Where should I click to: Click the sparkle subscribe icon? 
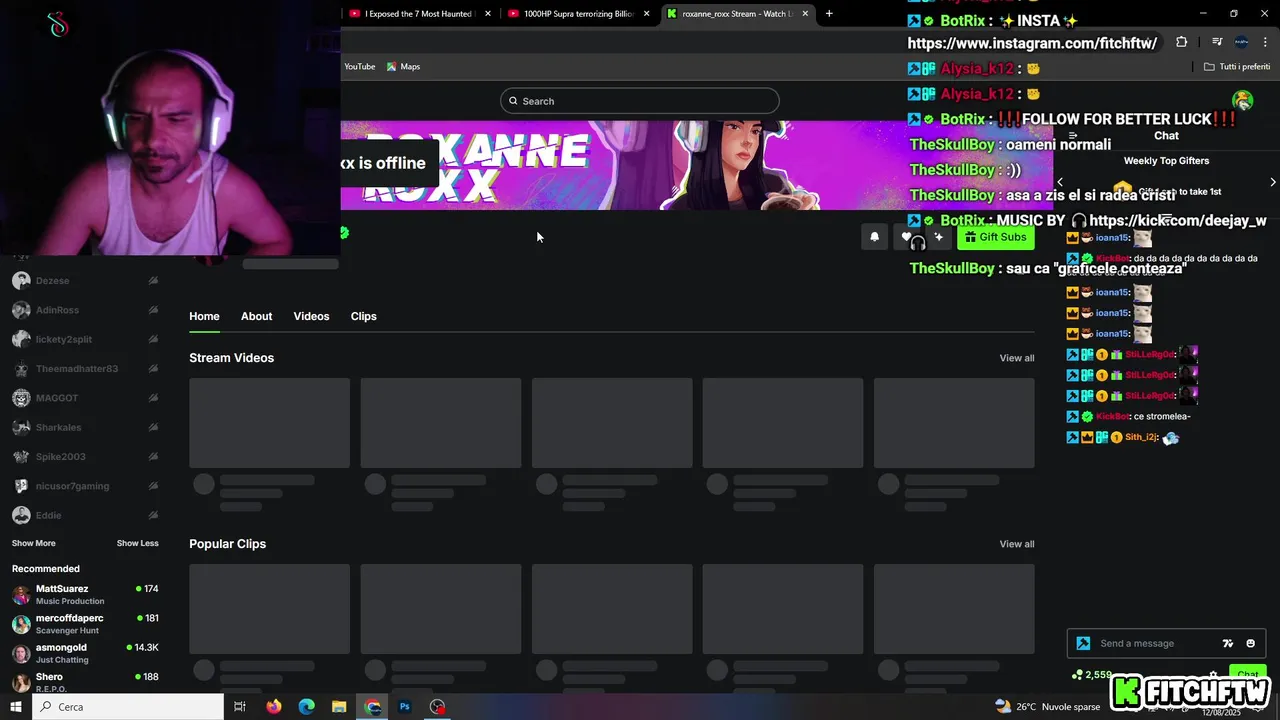[x=938, y=237]
